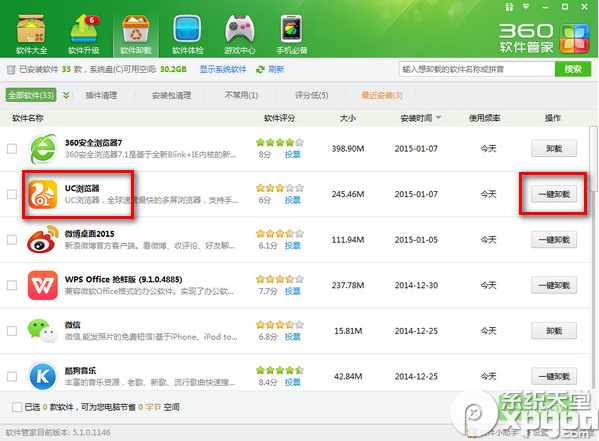
Task: Open the title bar main menu arrow
Action: click(x=526, y=6)
